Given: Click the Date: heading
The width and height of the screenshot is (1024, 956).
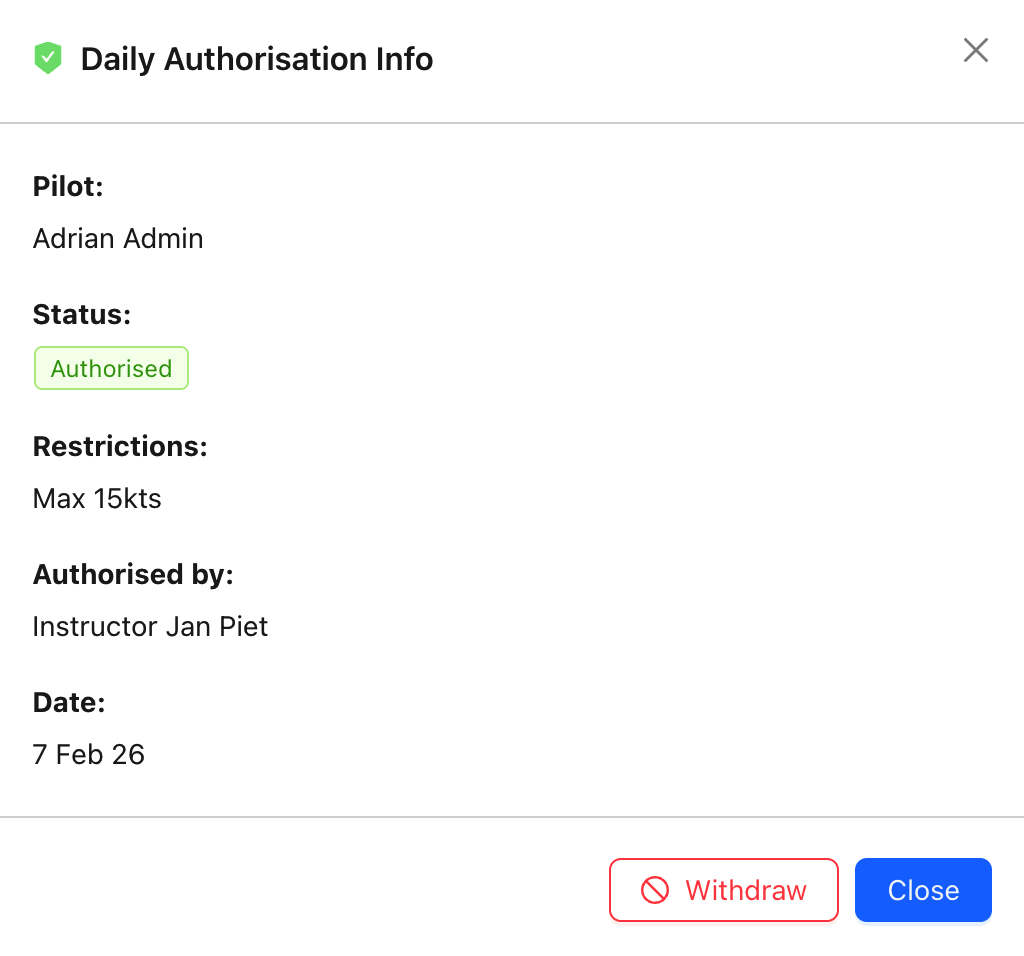Looking at the screenshot, I should (x=68, y=702).
